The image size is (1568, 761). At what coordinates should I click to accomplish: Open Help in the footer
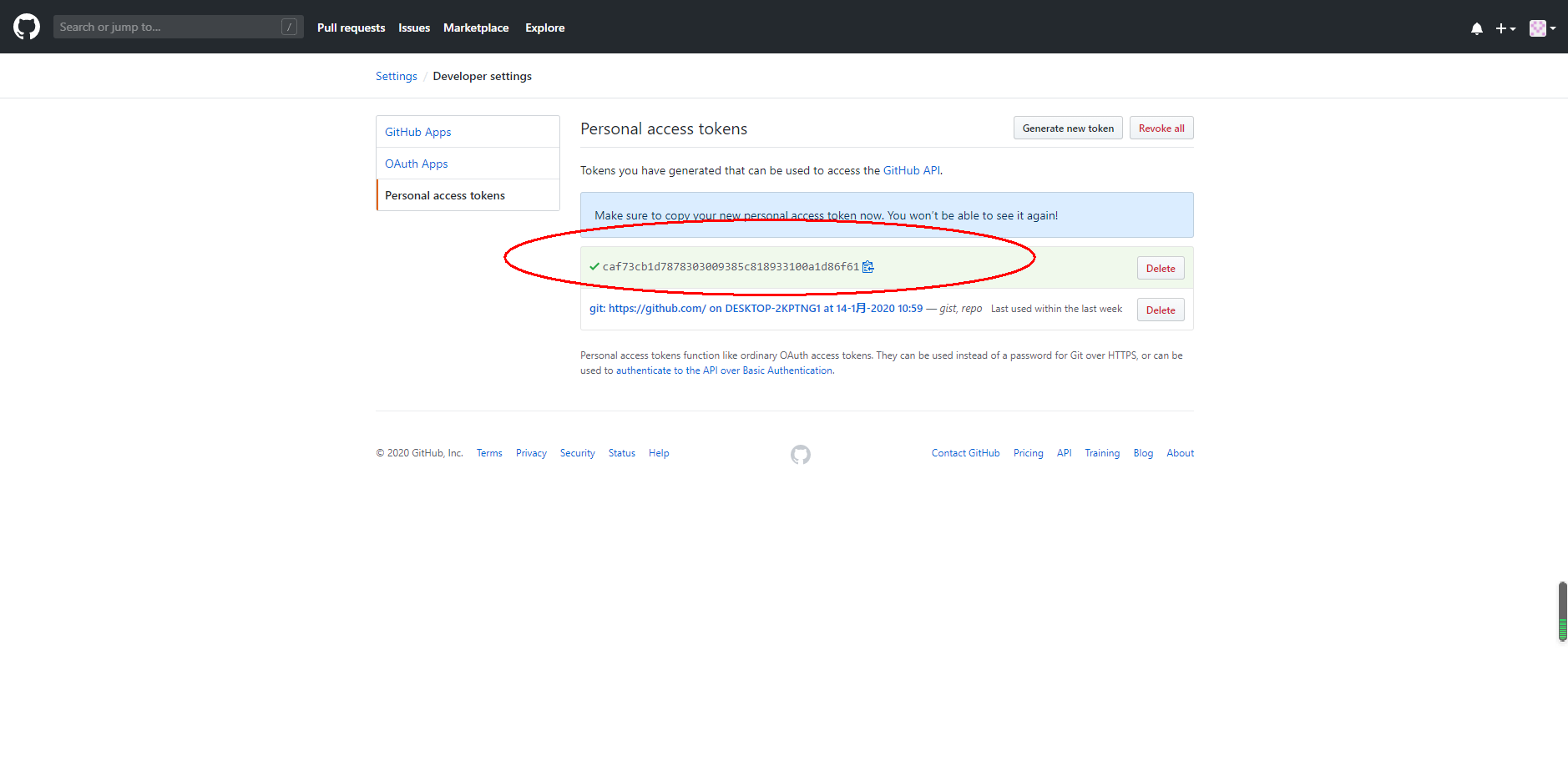[x=659, y=453]
